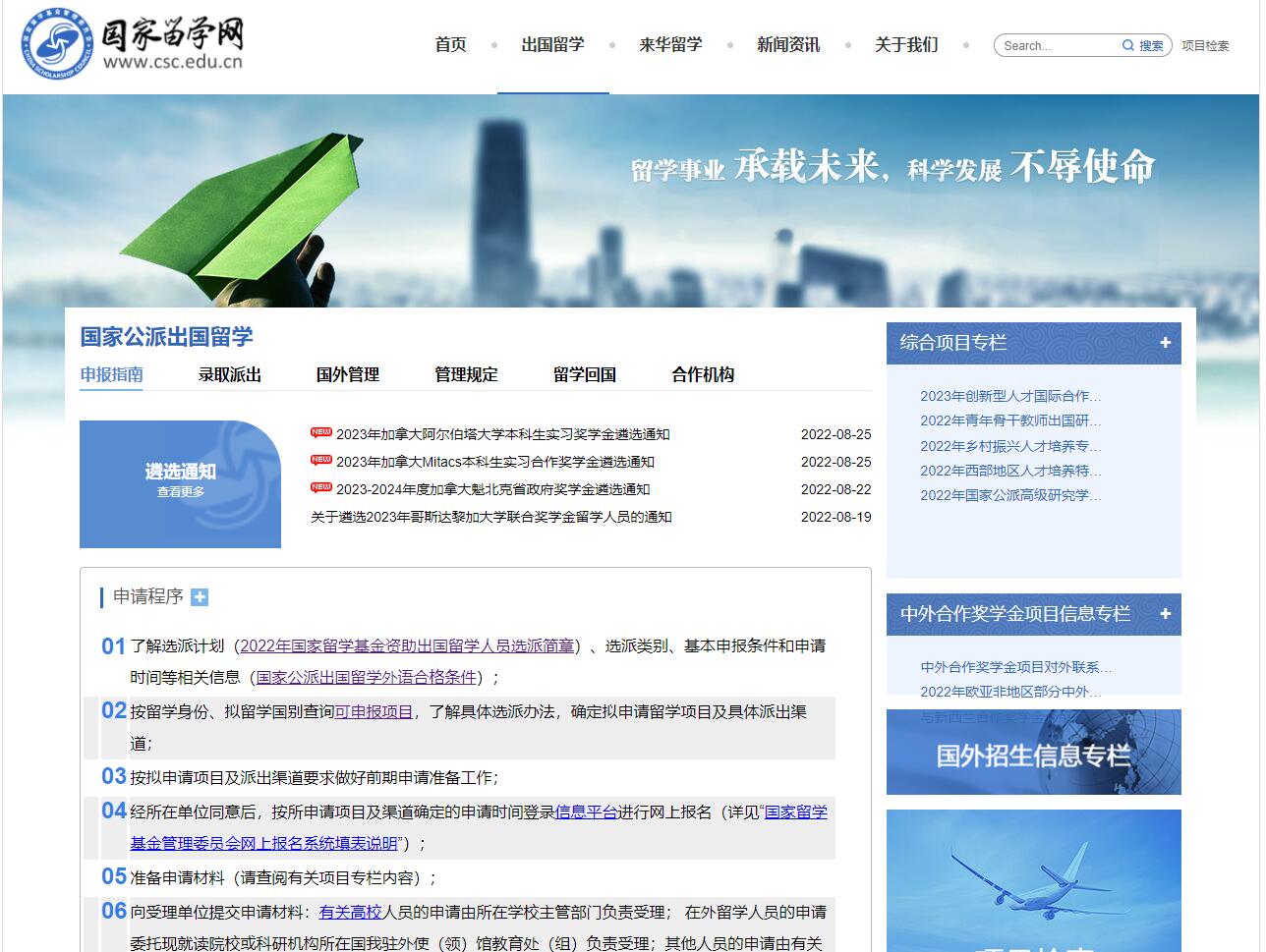The image size is (1266, 952).
Task: Click the search magnifier icon
Action: 1128,45
